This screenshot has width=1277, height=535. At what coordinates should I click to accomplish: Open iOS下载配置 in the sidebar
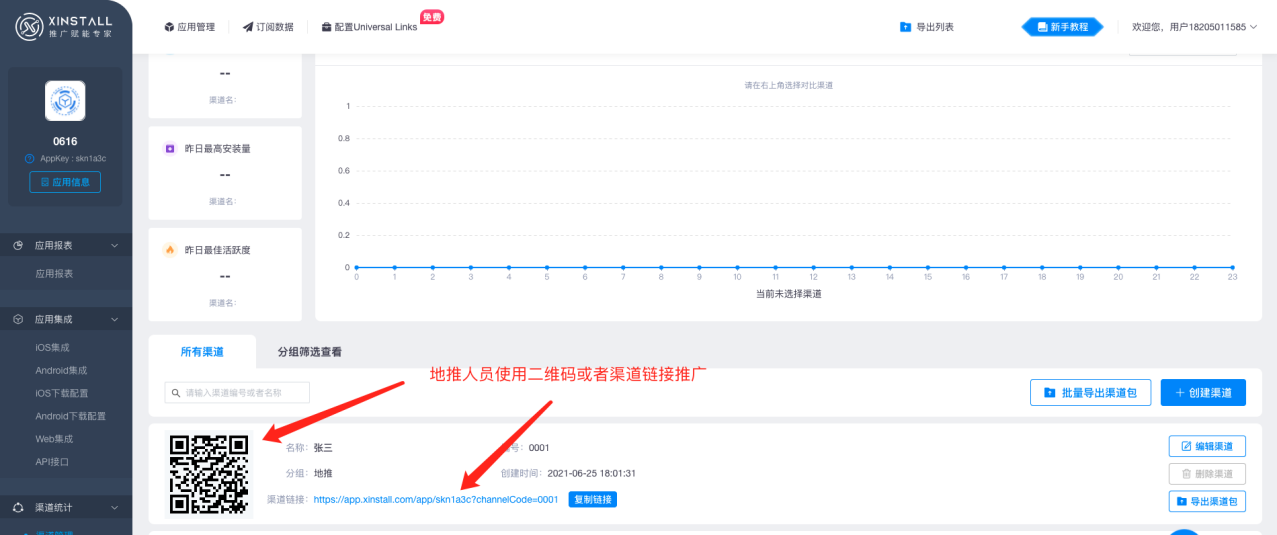point(61,393)
